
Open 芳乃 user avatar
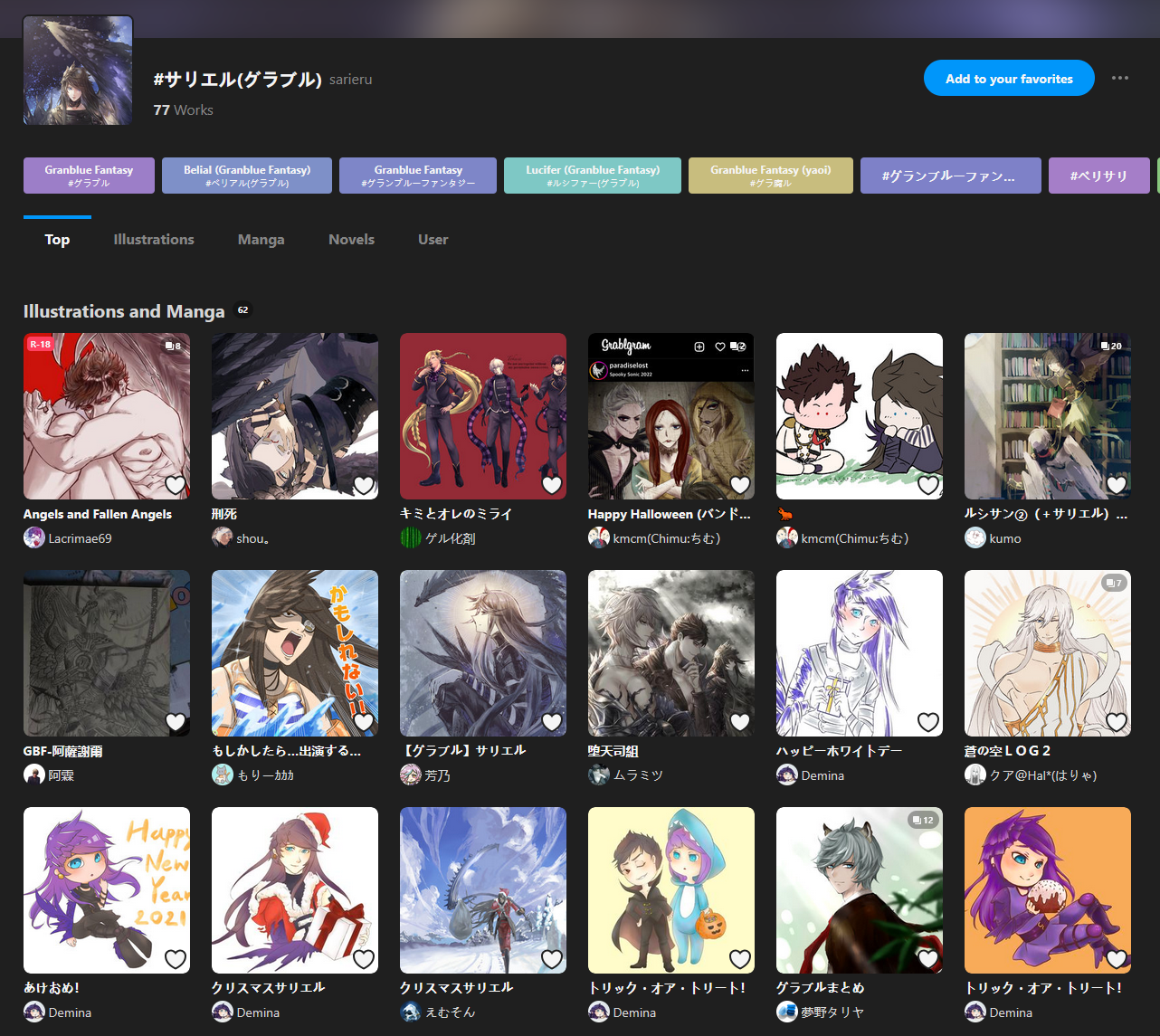click(411, 775)
